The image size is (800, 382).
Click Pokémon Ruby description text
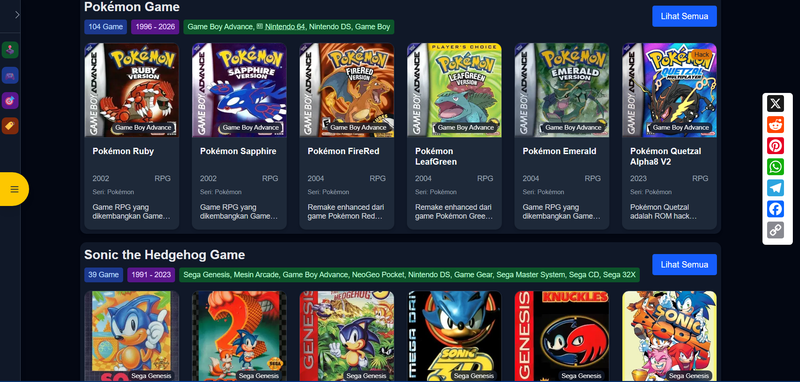[x=131, y=212]
